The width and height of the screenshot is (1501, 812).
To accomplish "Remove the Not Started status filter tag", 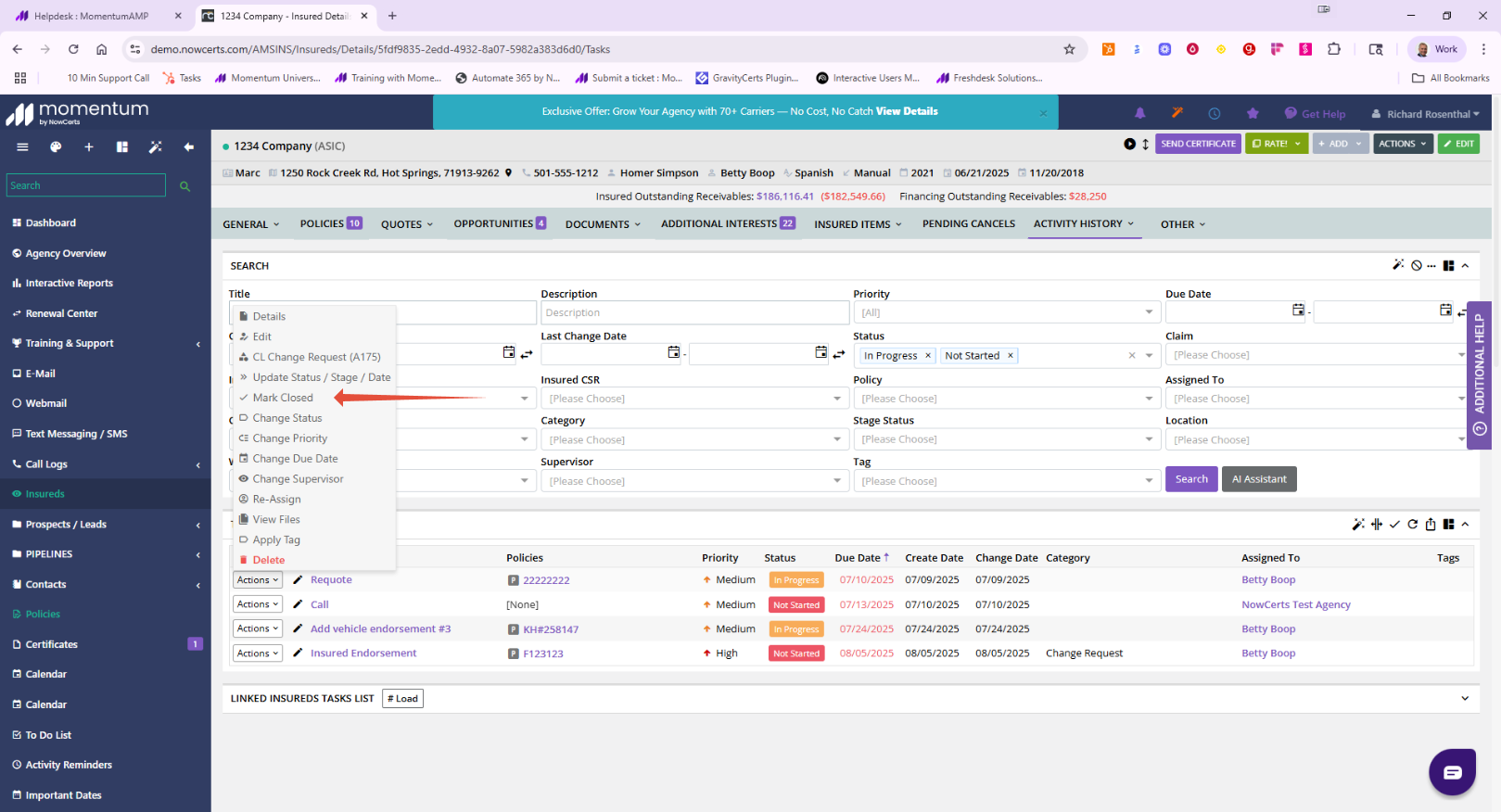I will pyautogui.click(x=1011, y=356).
